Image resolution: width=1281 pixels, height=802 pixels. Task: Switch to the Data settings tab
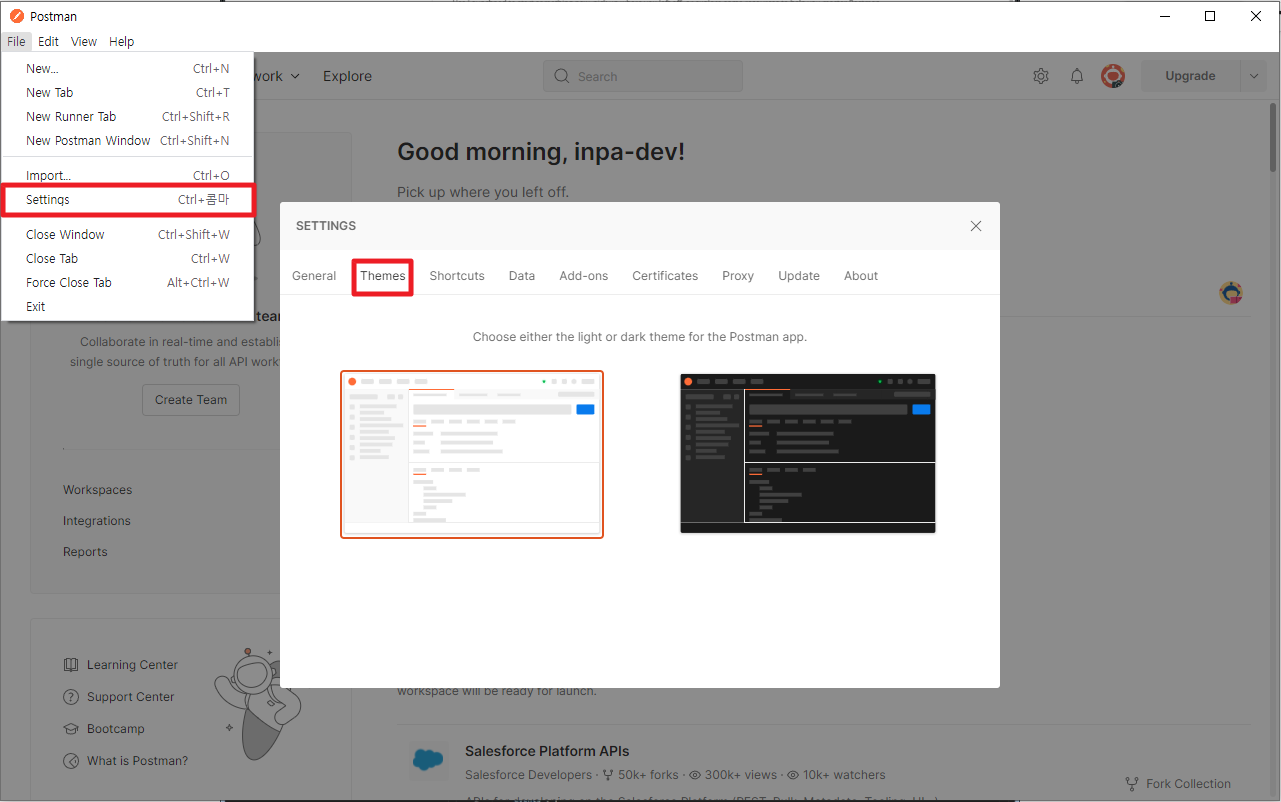tap(522, 276)
